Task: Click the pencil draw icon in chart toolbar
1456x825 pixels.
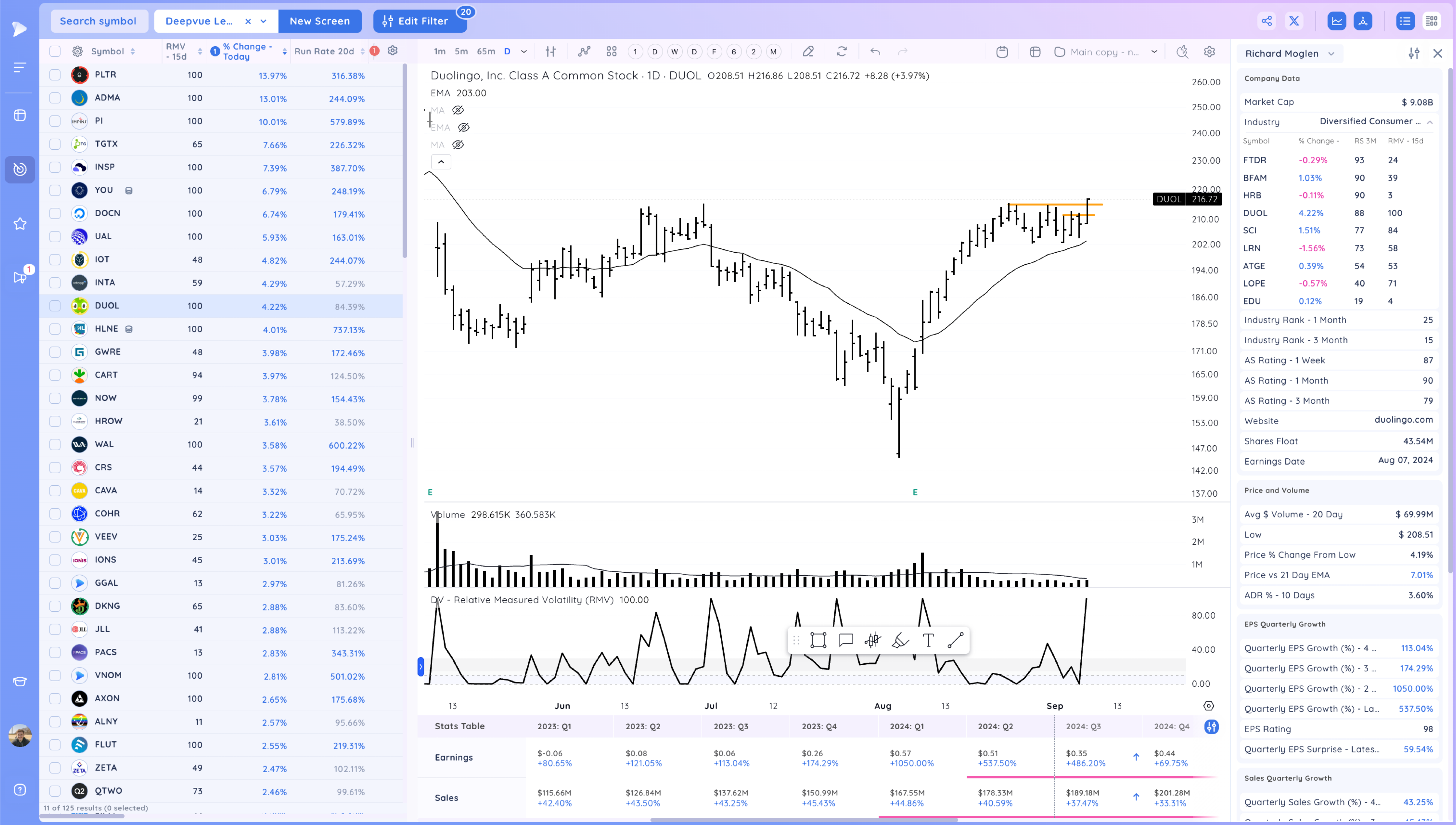Action: point(808,52)
